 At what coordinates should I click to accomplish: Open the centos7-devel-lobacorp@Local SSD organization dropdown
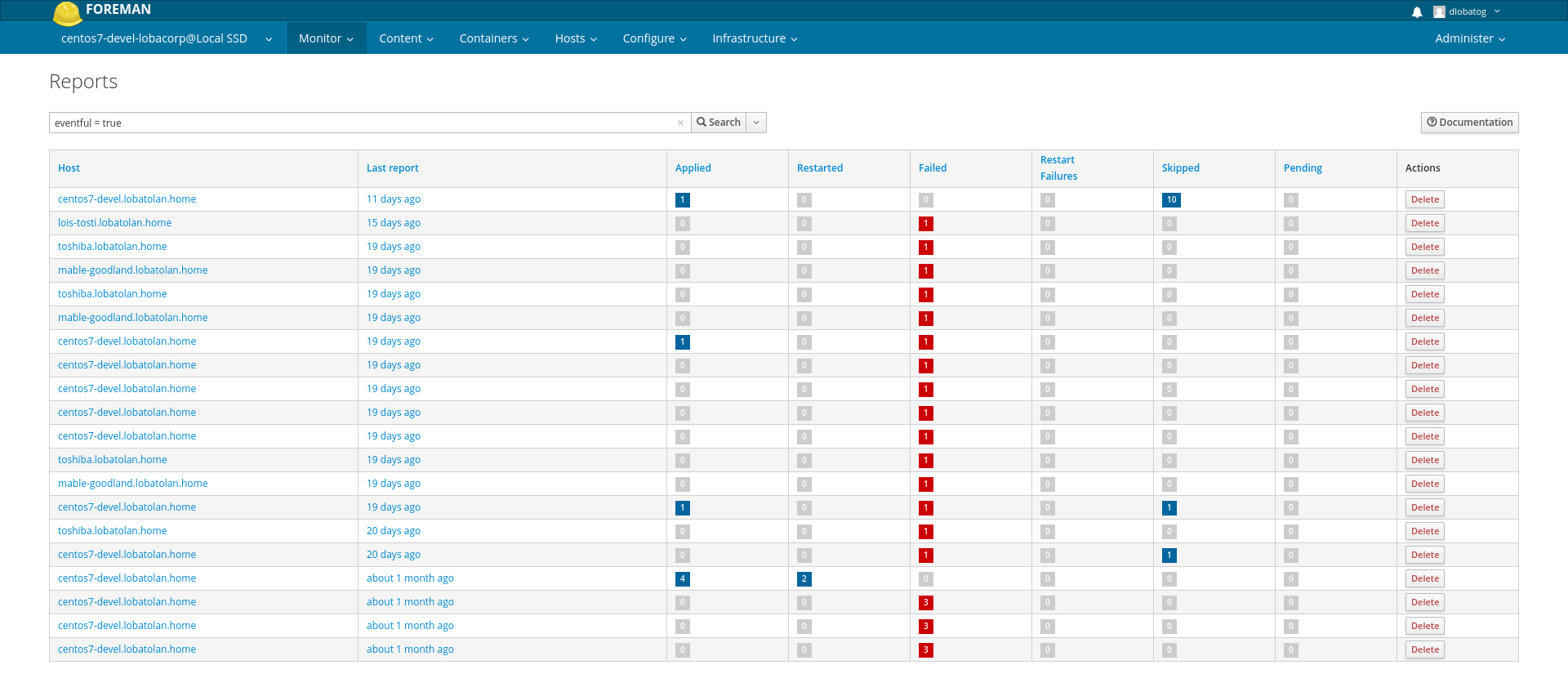click(167, 38)
